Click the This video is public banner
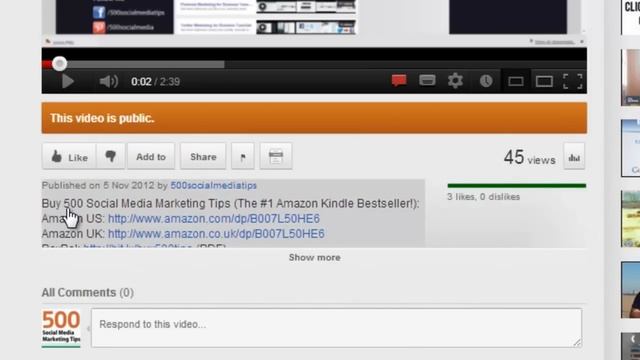The image size is (640, 360). point(314,118)
